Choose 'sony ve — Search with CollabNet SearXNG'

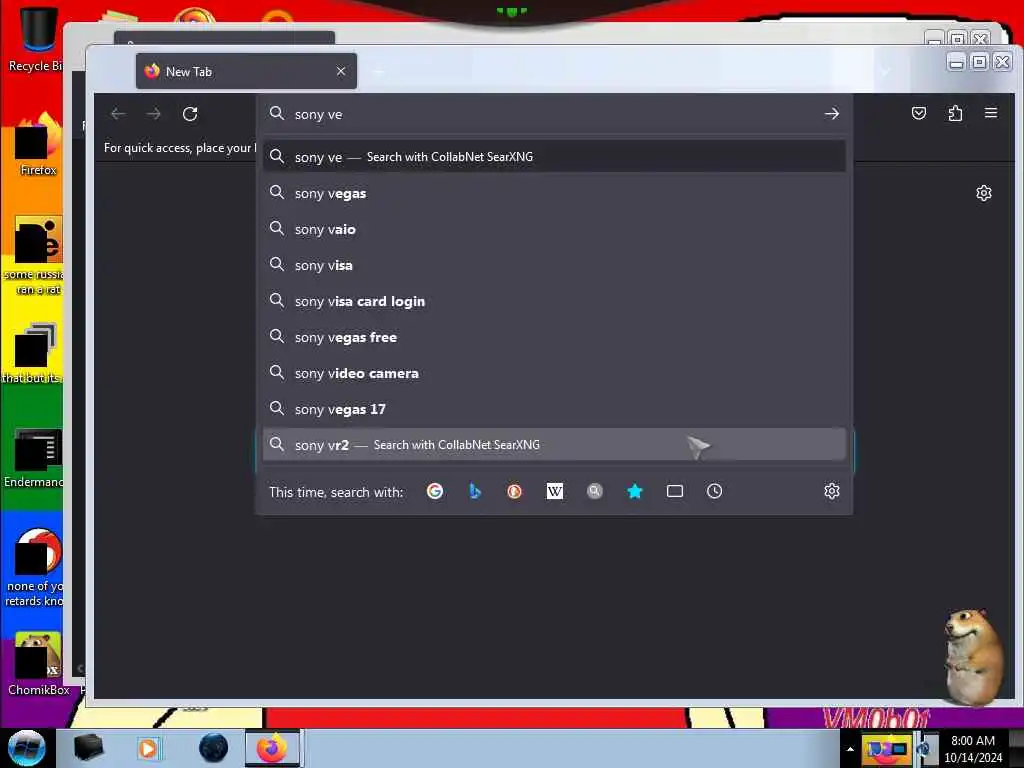(554, 157)
